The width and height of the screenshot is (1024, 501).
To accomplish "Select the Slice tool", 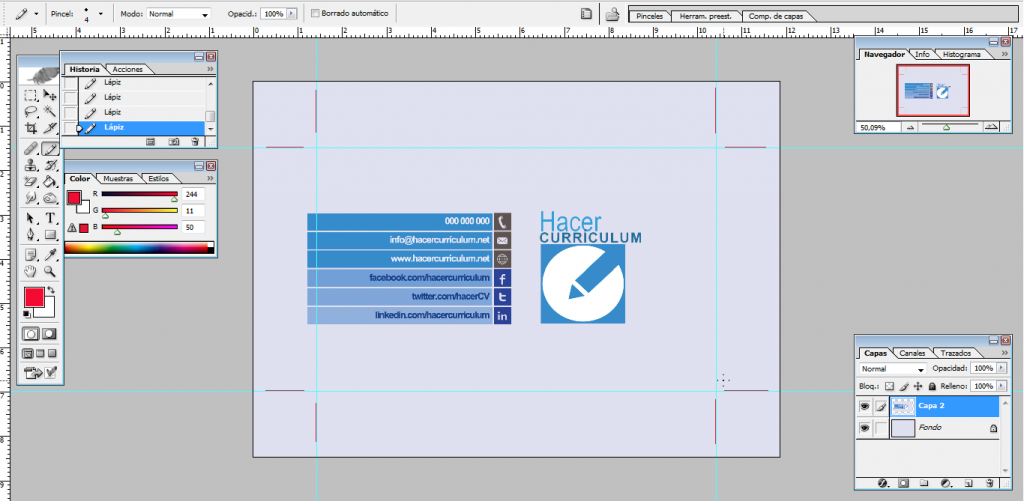I will point(50,127).
